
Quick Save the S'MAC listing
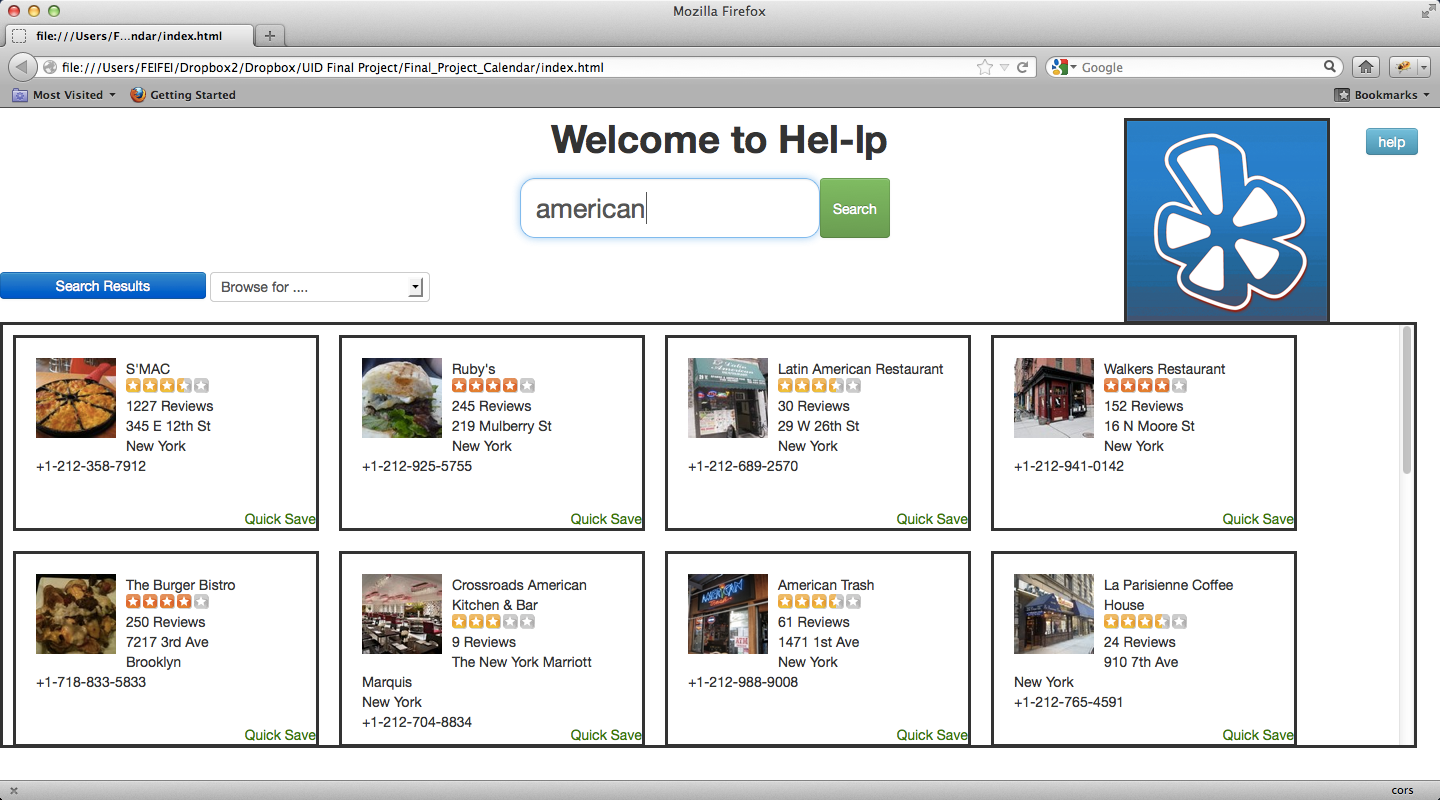coord(280,519)
